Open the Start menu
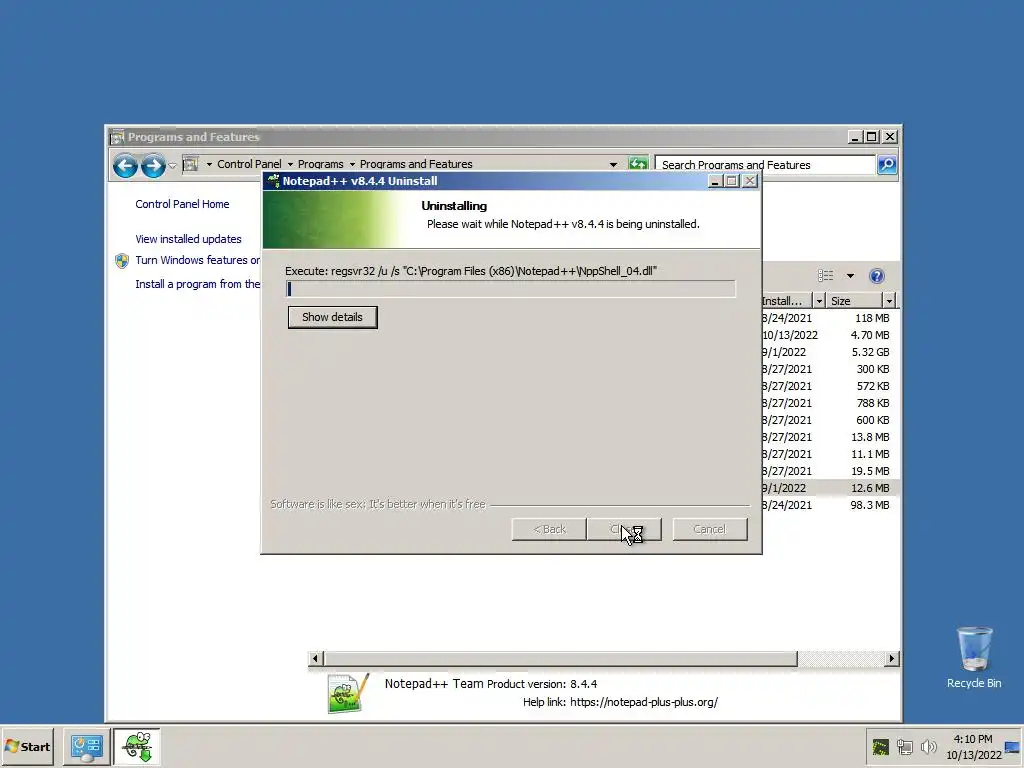Viewport: 1024px width, 768px height. point(27,746)
